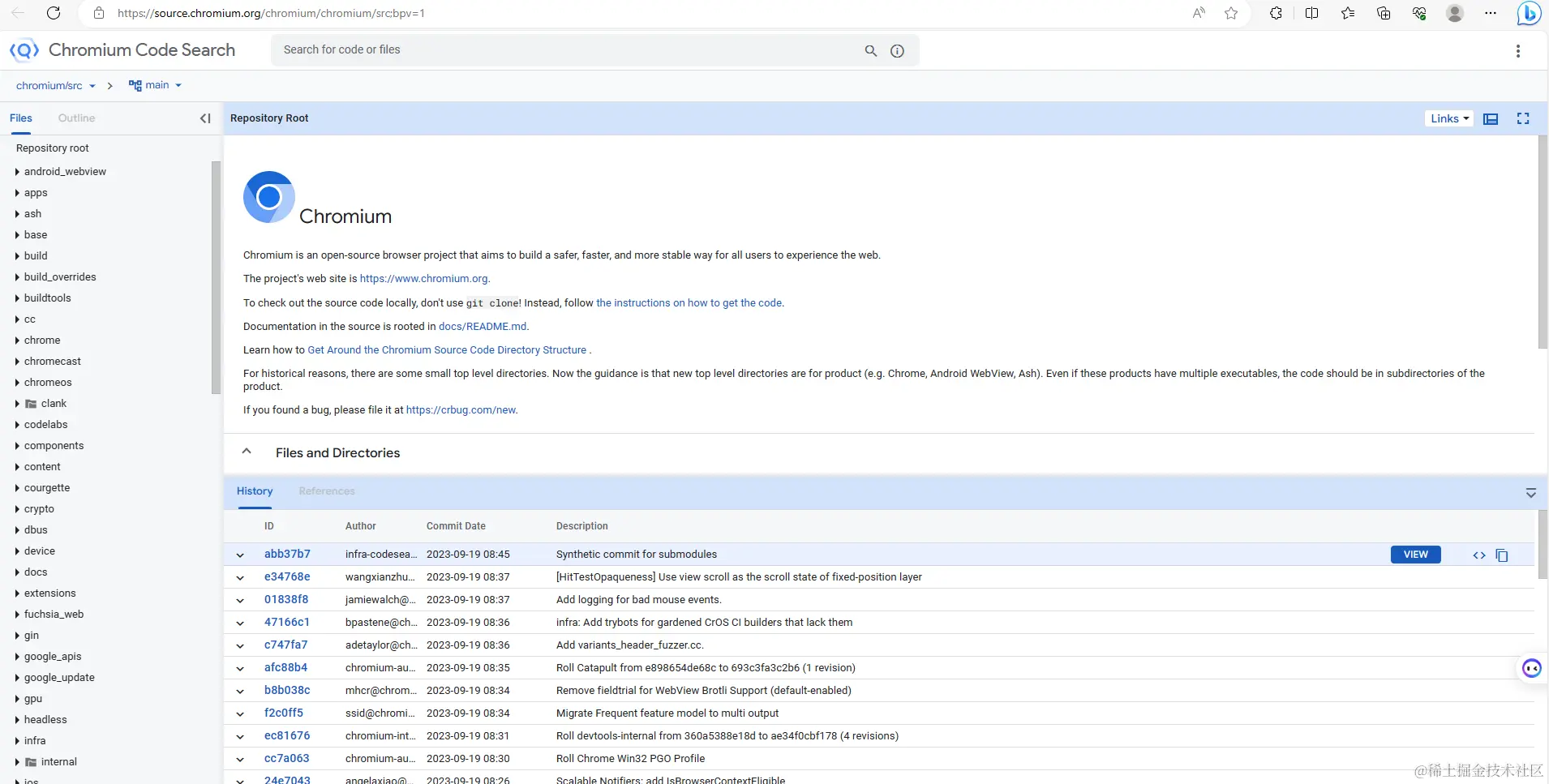Open instructions on how to get the code
The width and height of the screenshot is (1549, 784).
click(x=689, y=303)
